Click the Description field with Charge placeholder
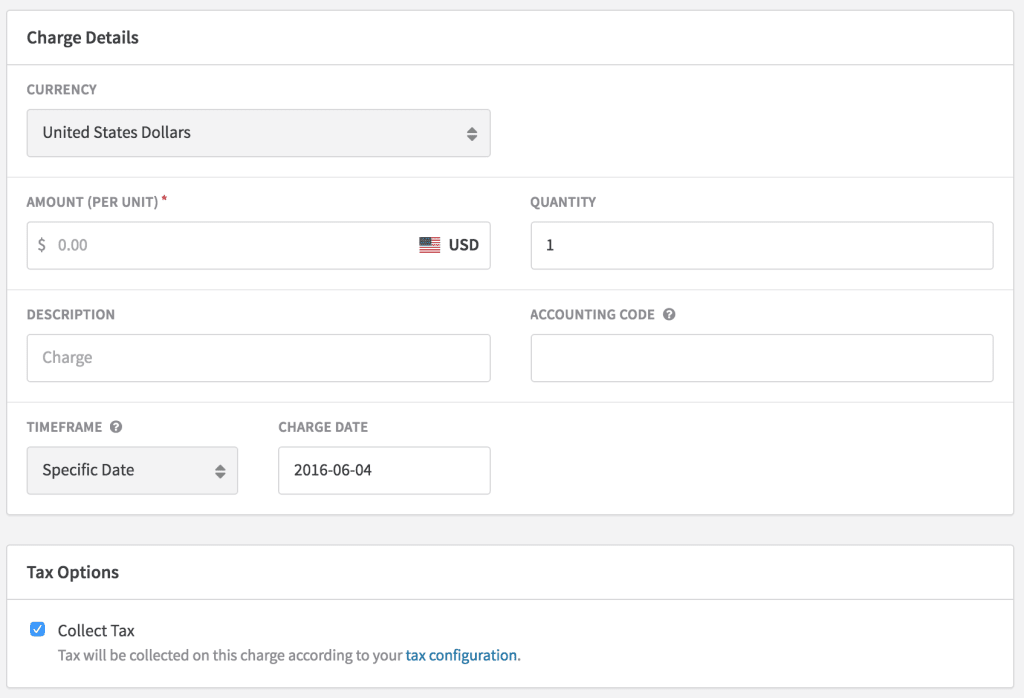The height and width of the screenshot is (698, 1024). 258,358
